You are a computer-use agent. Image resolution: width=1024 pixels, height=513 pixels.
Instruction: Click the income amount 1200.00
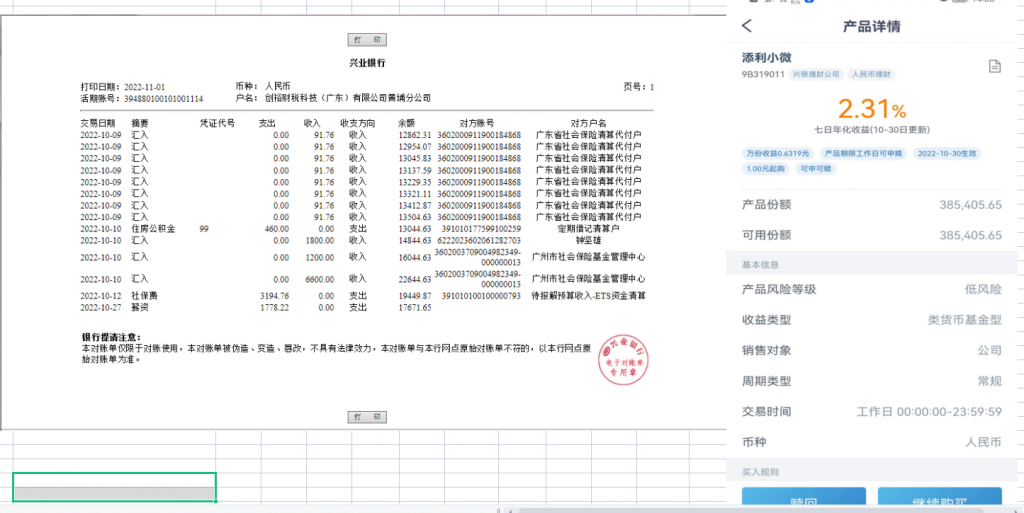pyautogui.click(x=320, y=257)
